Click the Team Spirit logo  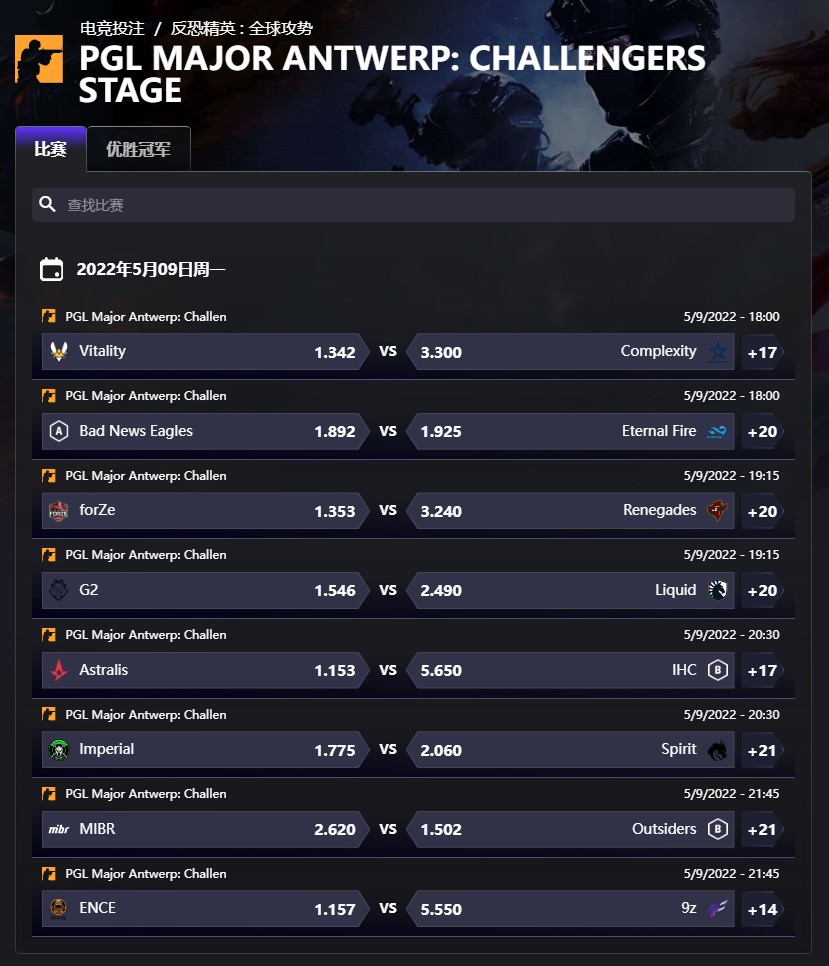click(x=717, y=749)
